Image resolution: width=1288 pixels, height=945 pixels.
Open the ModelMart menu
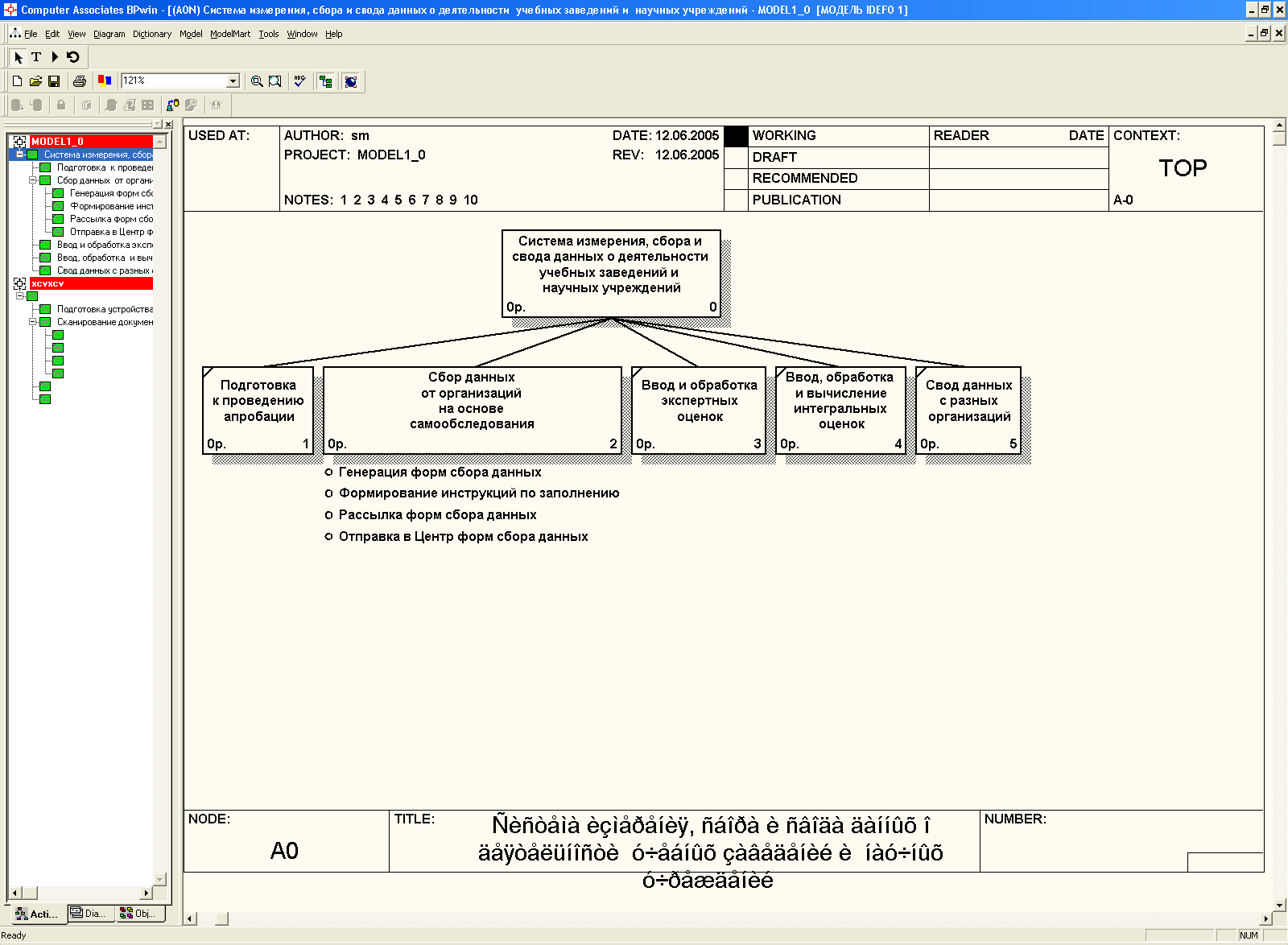click(x=230, y=34)
